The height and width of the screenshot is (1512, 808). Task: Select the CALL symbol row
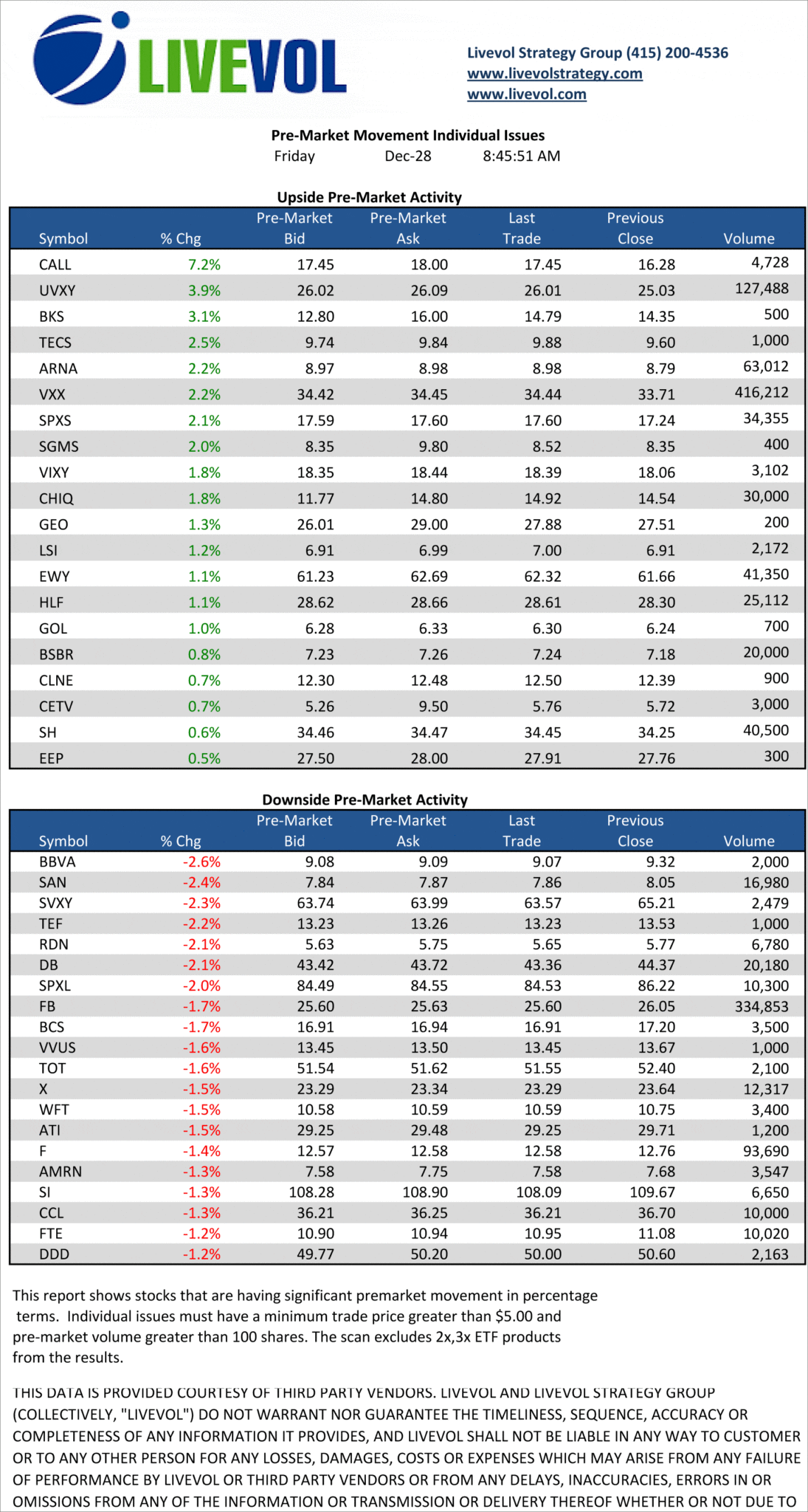pyautogui.click(x=55, y=264)
